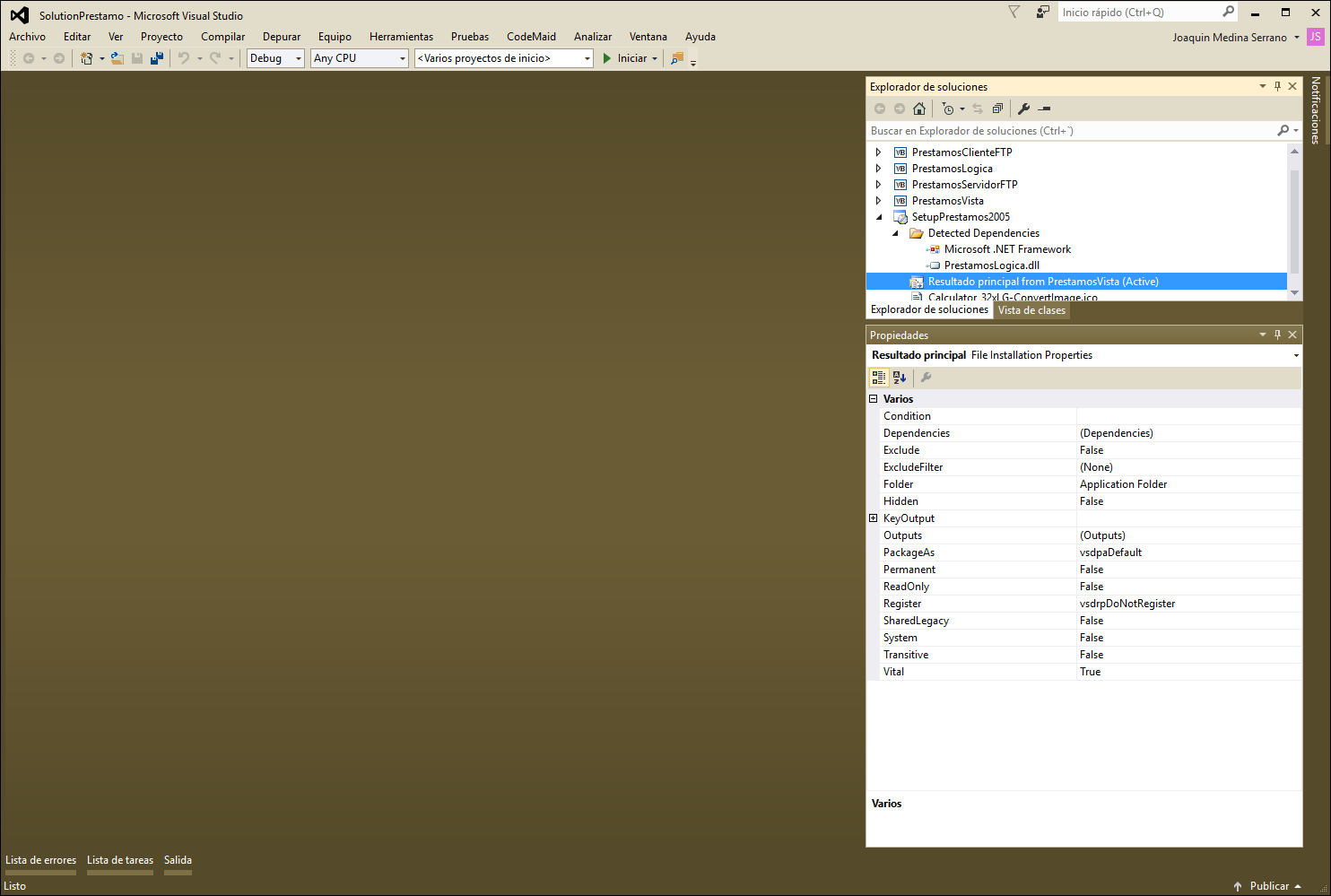
Task: Click the Save toolbar icon
Action: pos(137,58)
